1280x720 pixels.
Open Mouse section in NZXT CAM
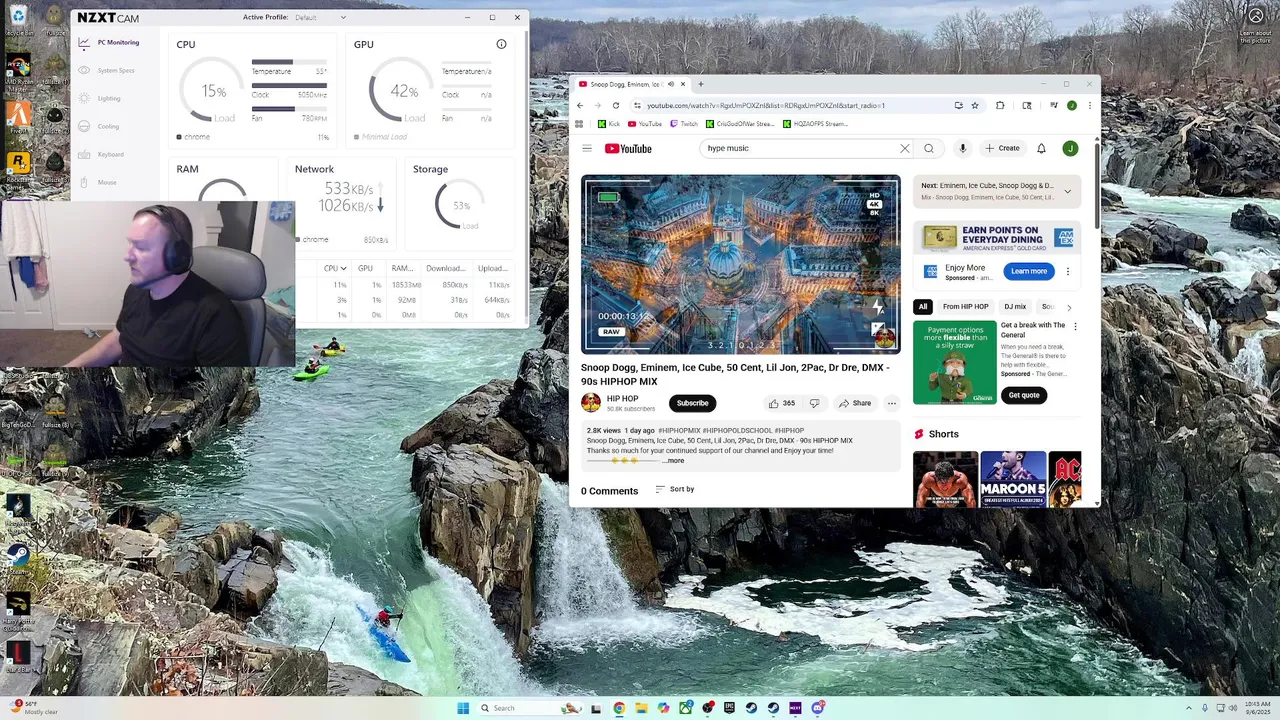pyautogui.click(x=98, y=182)
